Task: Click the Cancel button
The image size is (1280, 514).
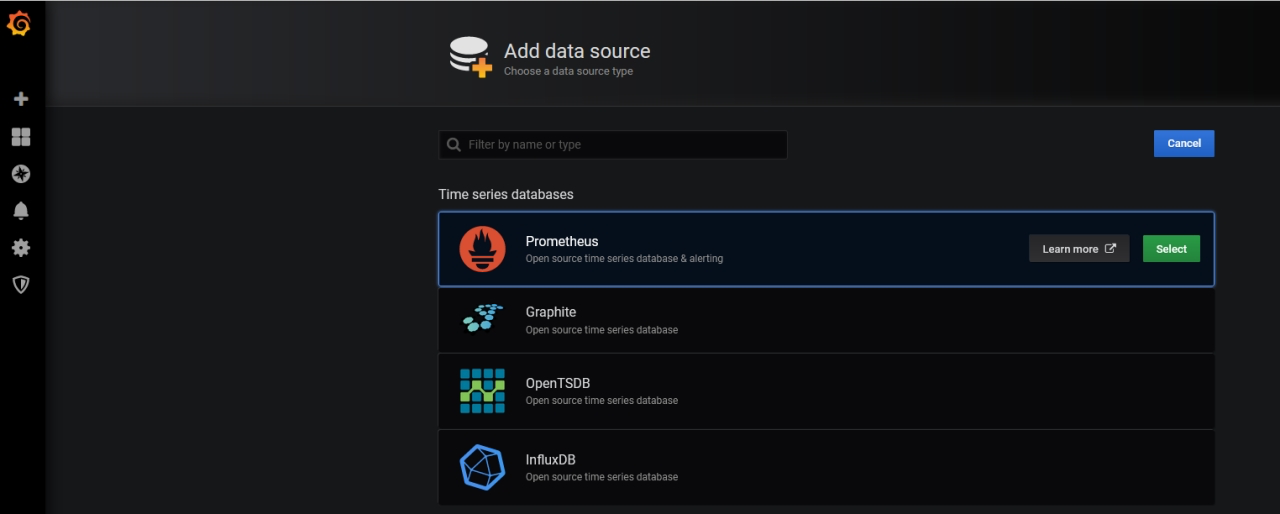Action: (x=1184, y=143)
